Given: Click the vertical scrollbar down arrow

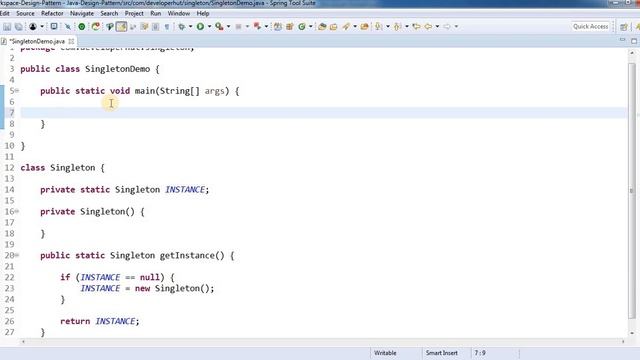Looking at the screenshot, I should 632,333.
